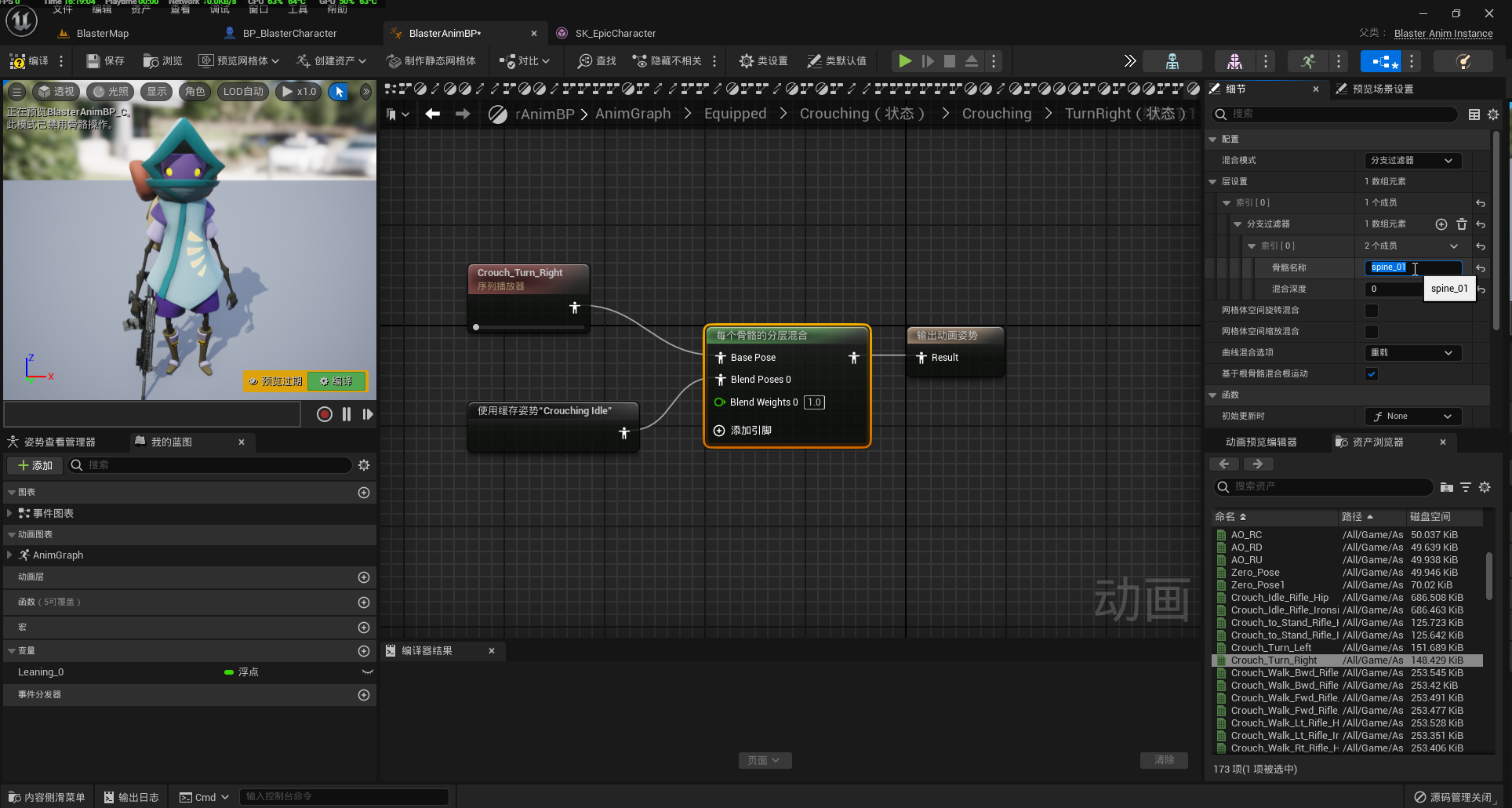Click the 查找 find button

597,61
